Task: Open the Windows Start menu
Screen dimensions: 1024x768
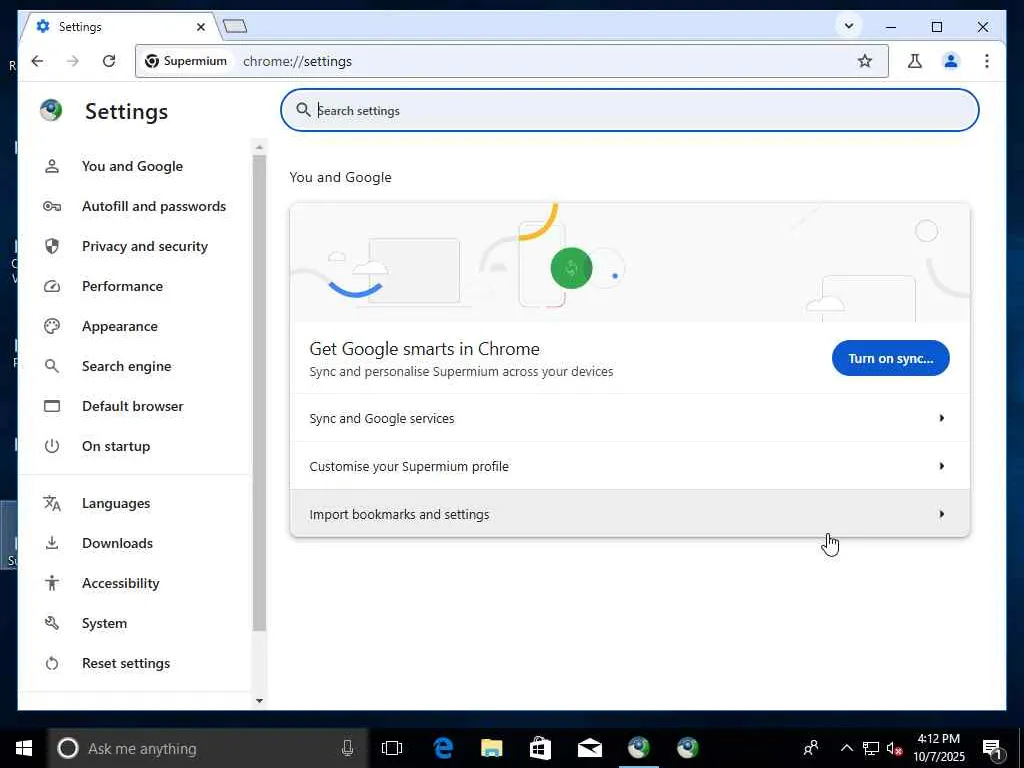Action: pyautogui.click(x=24, y=748)
